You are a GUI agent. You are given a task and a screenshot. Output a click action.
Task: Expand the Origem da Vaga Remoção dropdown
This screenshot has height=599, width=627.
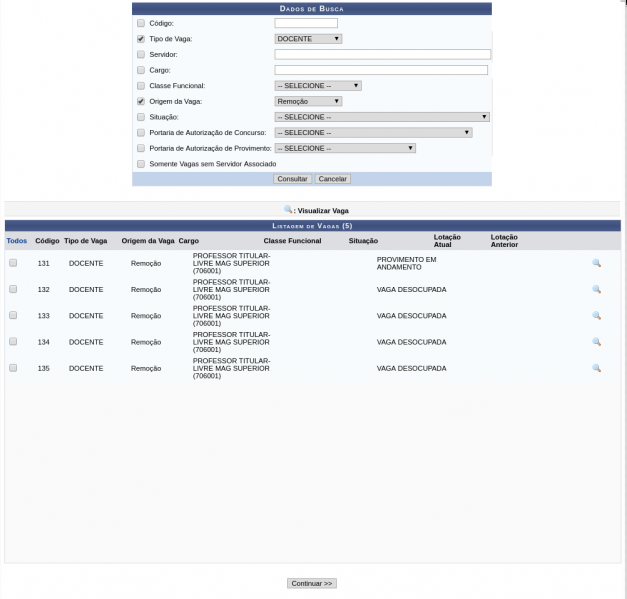308,101
